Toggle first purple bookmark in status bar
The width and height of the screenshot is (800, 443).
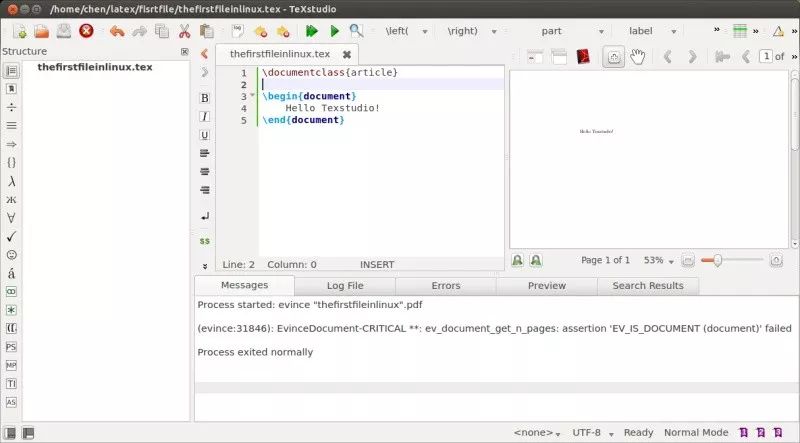744,433
